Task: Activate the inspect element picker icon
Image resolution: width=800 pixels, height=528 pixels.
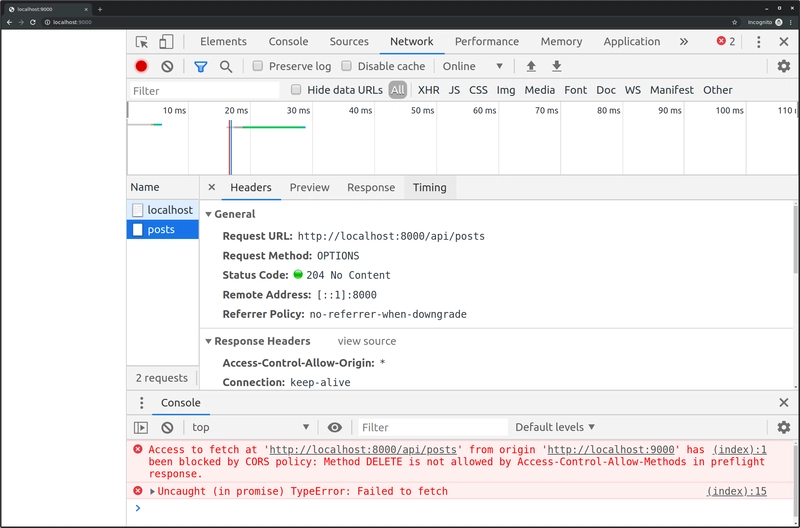Action: pyautogui.click(x=142, y=42)
